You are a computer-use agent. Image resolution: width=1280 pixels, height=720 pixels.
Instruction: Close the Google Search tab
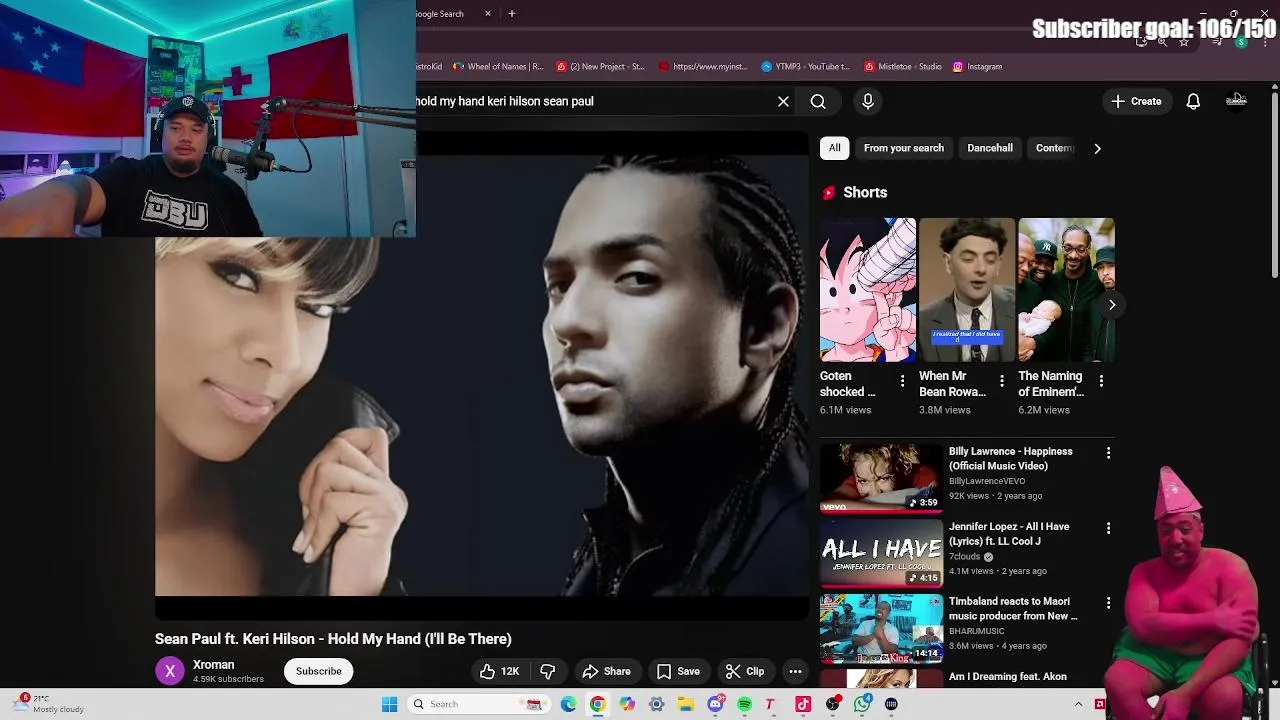488,14
